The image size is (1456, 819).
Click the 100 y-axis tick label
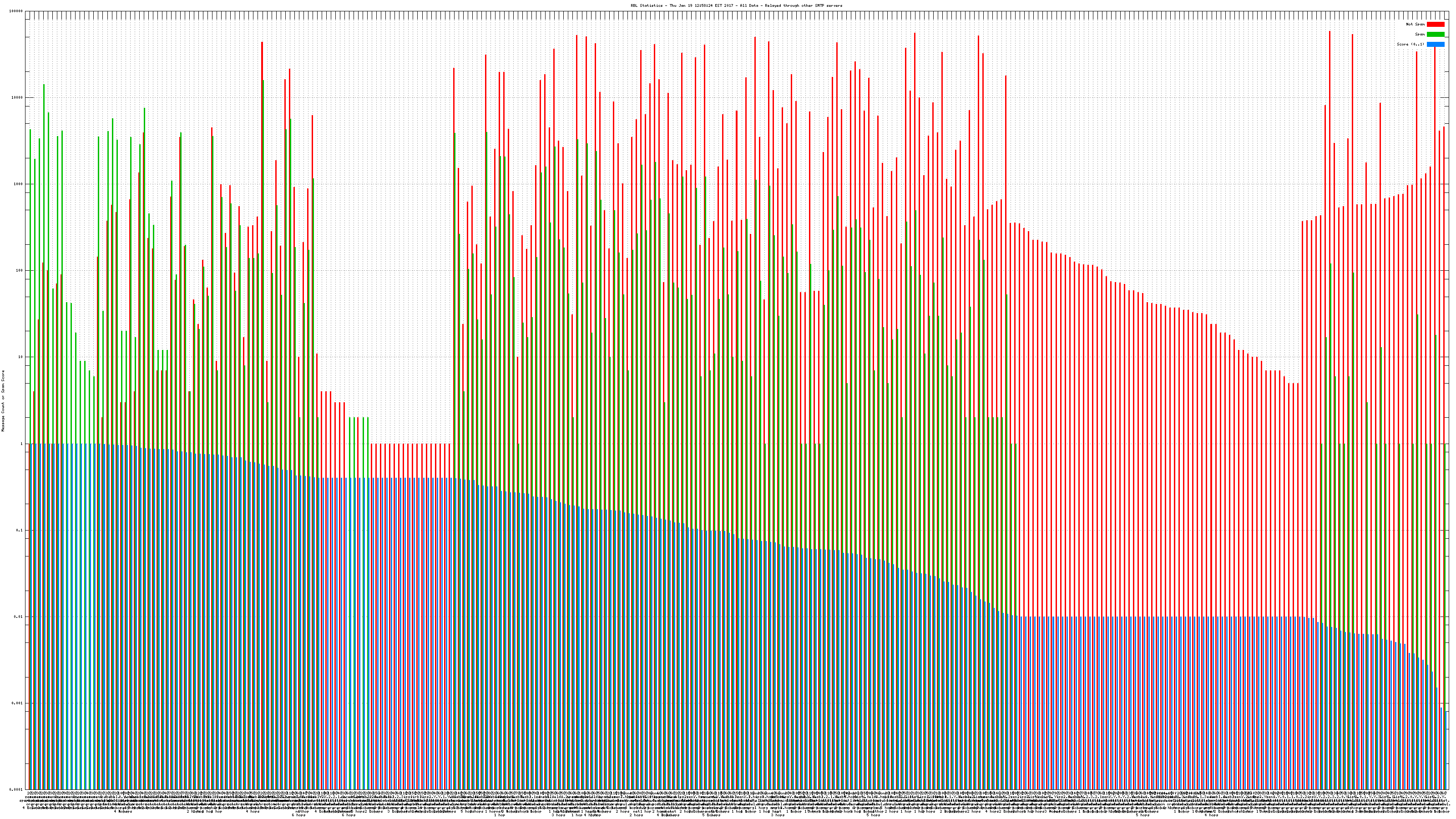pos(20,271)
